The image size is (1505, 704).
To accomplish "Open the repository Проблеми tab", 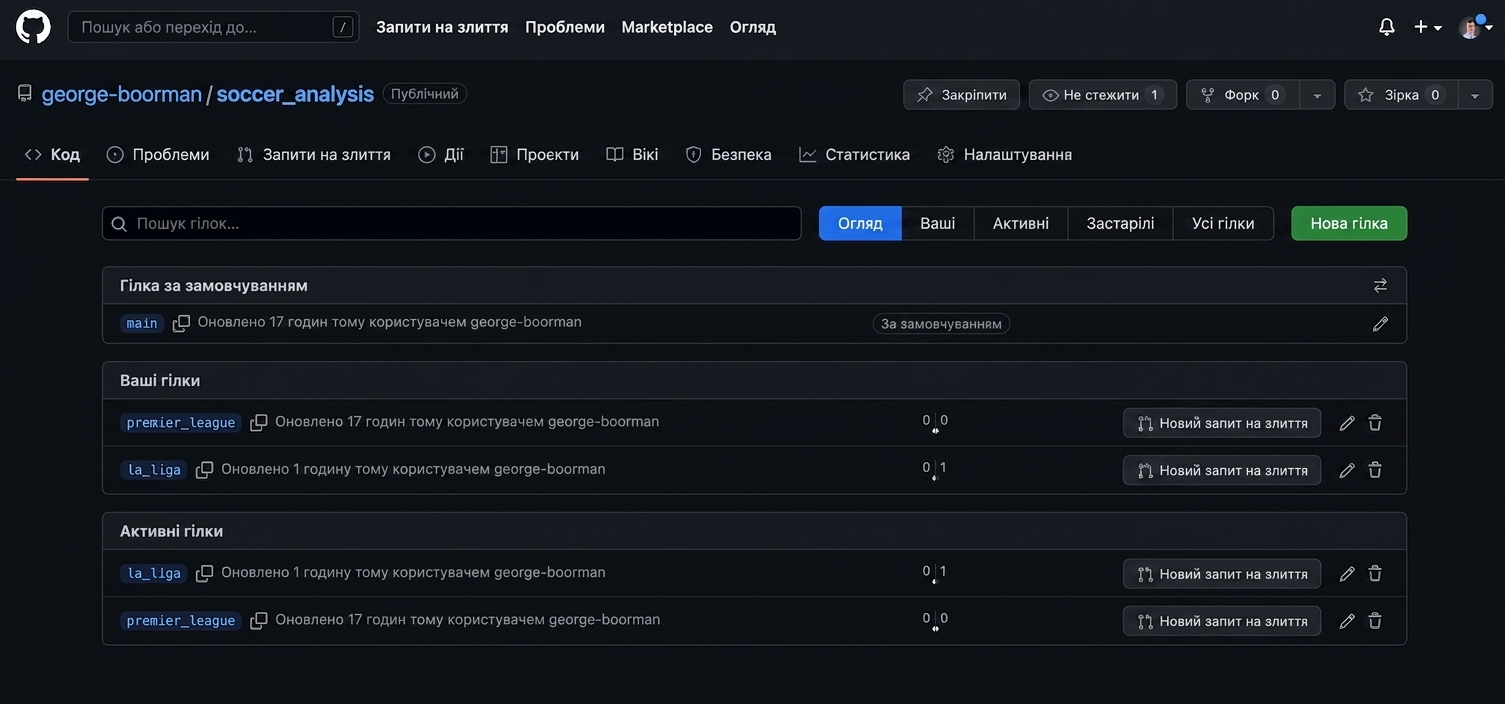I will [158, 155].
